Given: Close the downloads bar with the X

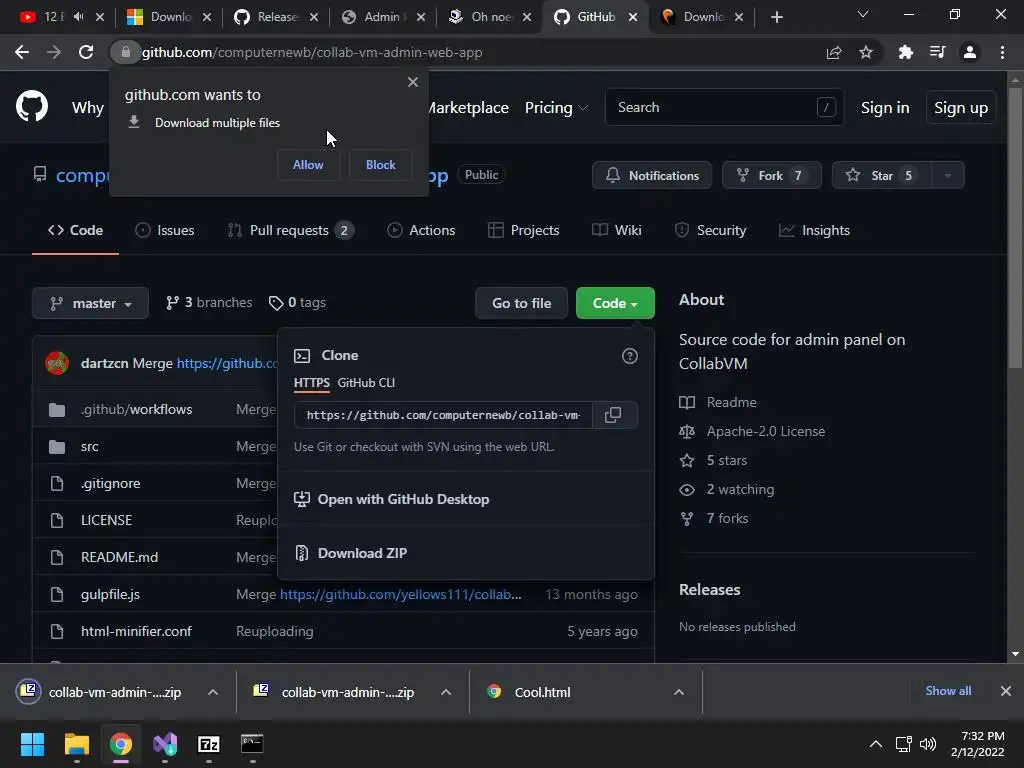Looking at the screenshot, I should 1006,691.
